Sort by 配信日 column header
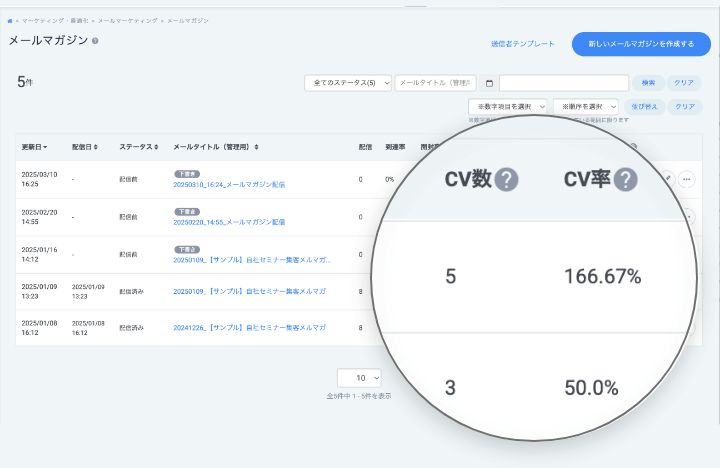 [x=86, y=147]
